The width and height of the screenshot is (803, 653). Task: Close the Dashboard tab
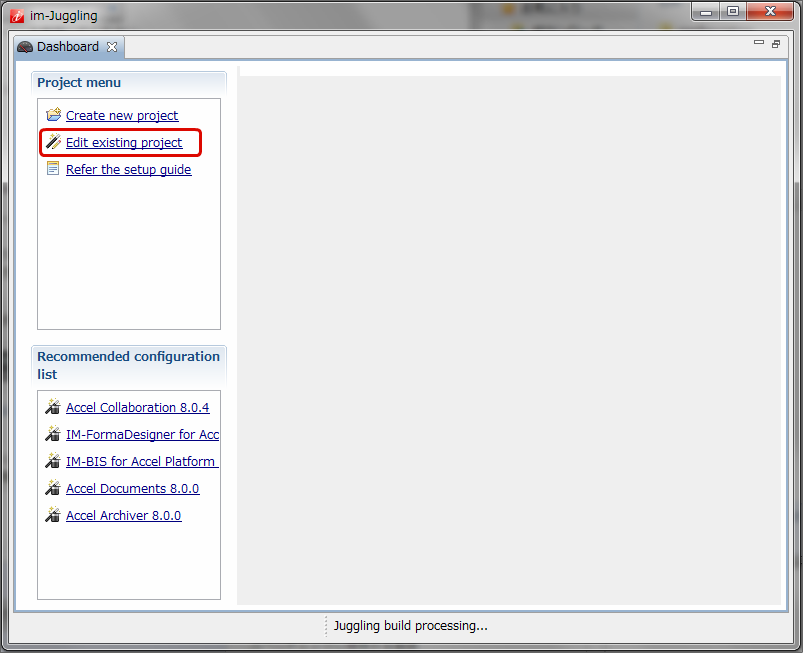tap(112, 47)
